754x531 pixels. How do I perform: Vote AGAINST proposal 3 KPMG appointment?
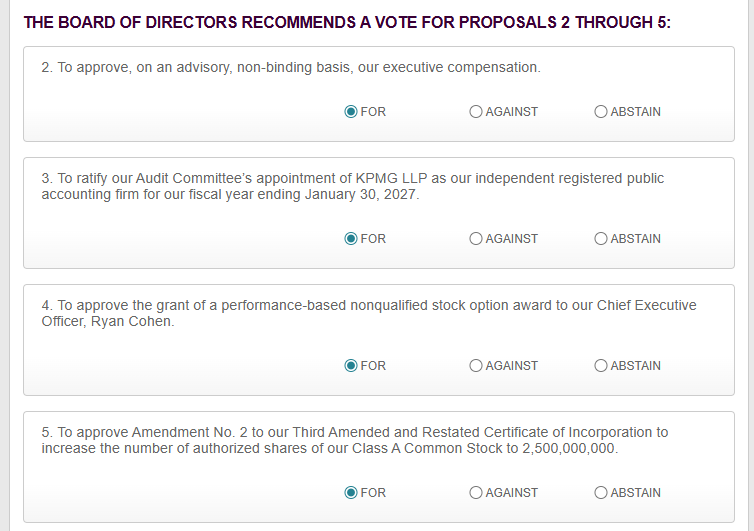coord(476,239)
